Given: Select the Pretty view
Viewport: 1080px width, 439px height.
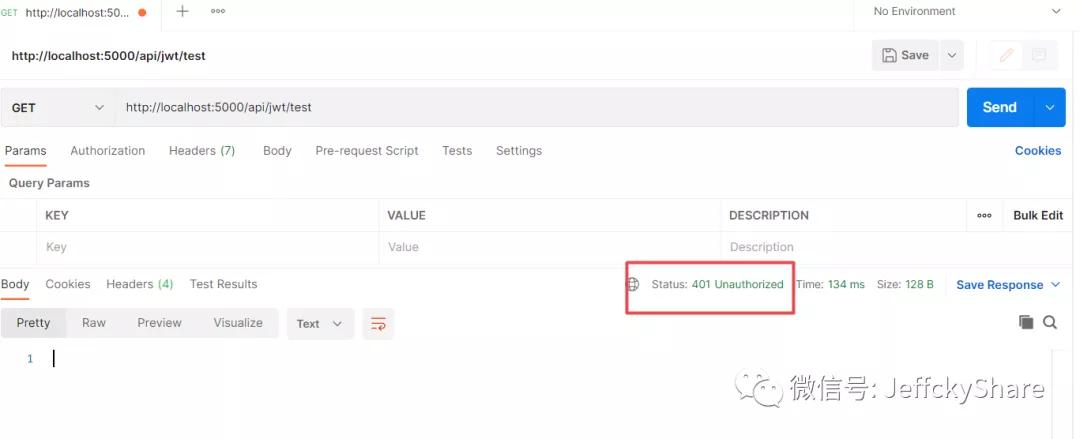Looking at the screenshot, I should click(33, 323).
